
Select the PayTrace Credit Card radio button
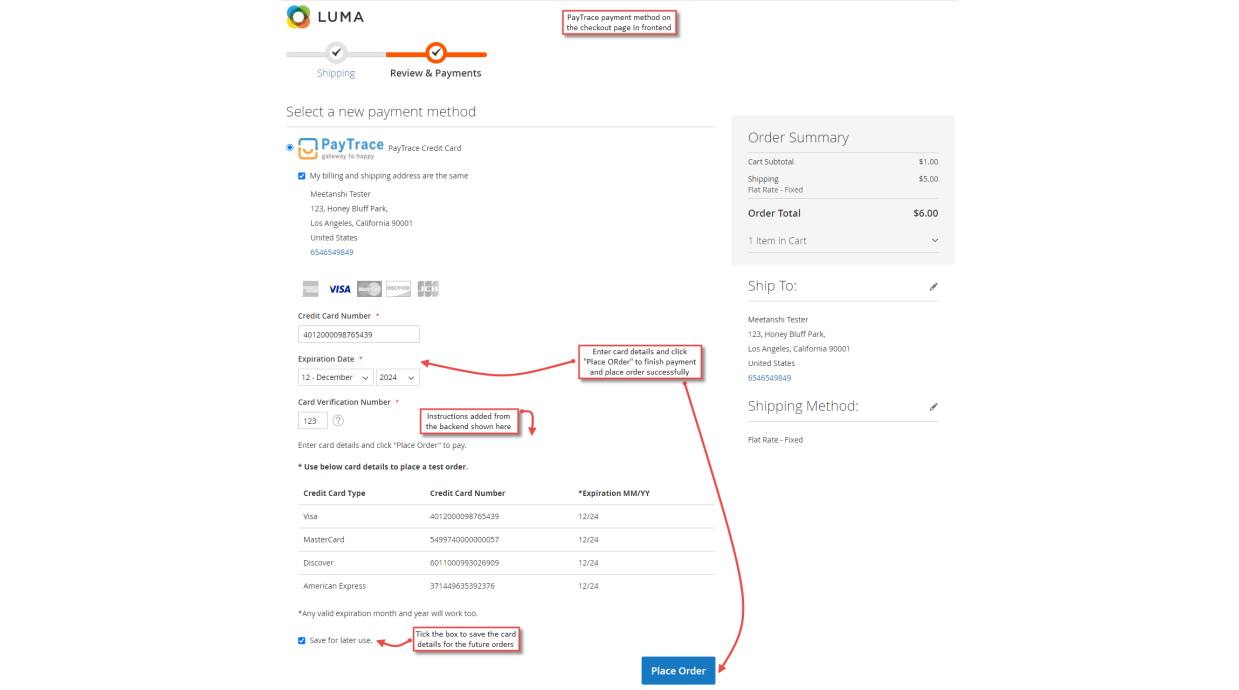[x=290, y=148]
